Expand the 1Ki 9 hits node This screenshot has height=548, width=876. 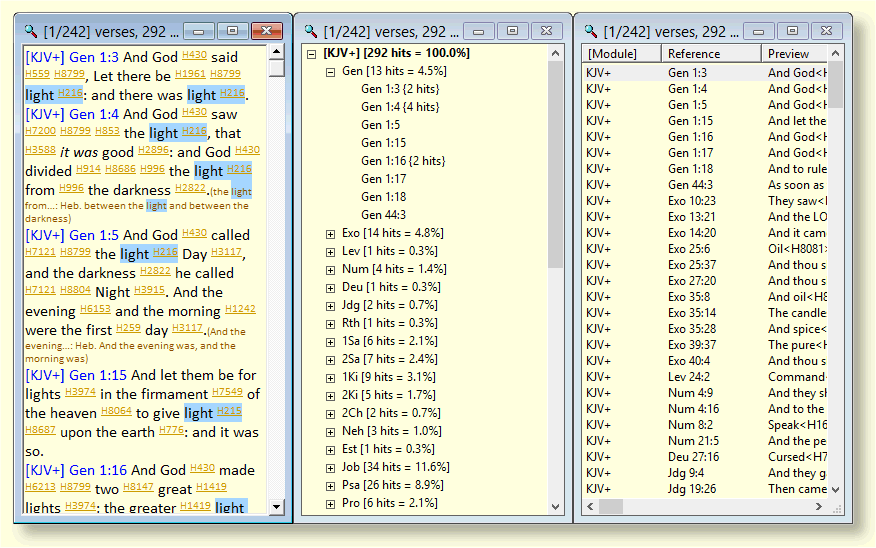click(330, 378)
